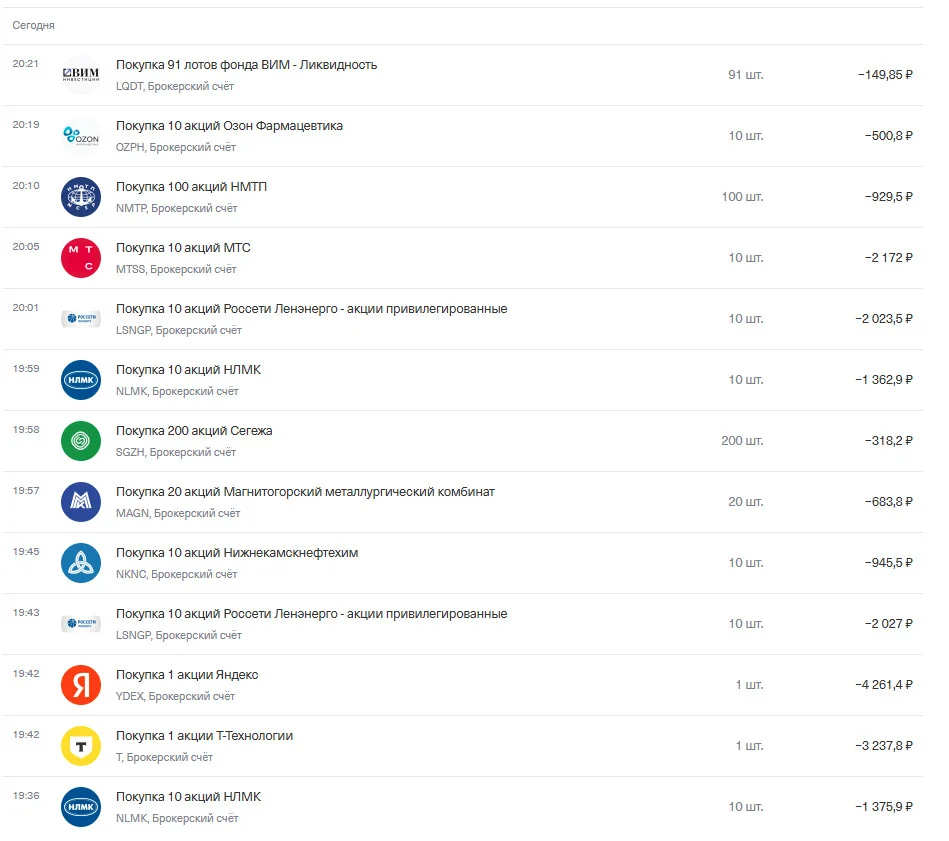Select 'Покупка 1 акции Т-Технологии' entry

[x=205, y=736]
